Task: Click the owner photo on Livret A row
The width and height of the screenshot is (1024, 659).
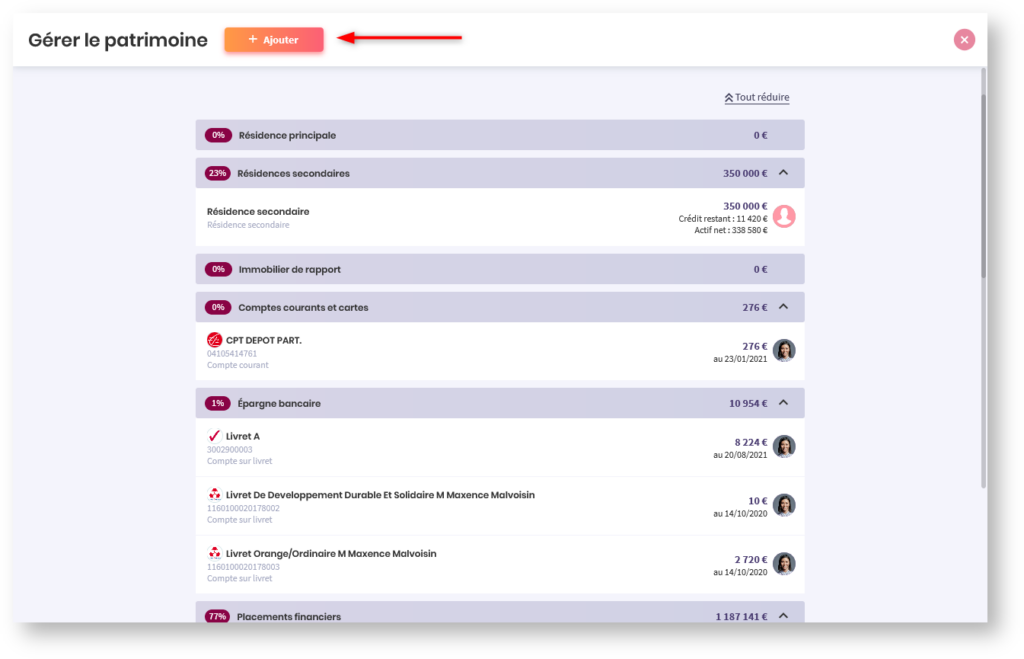Action: pyautogui.click(x=784, y=447)
